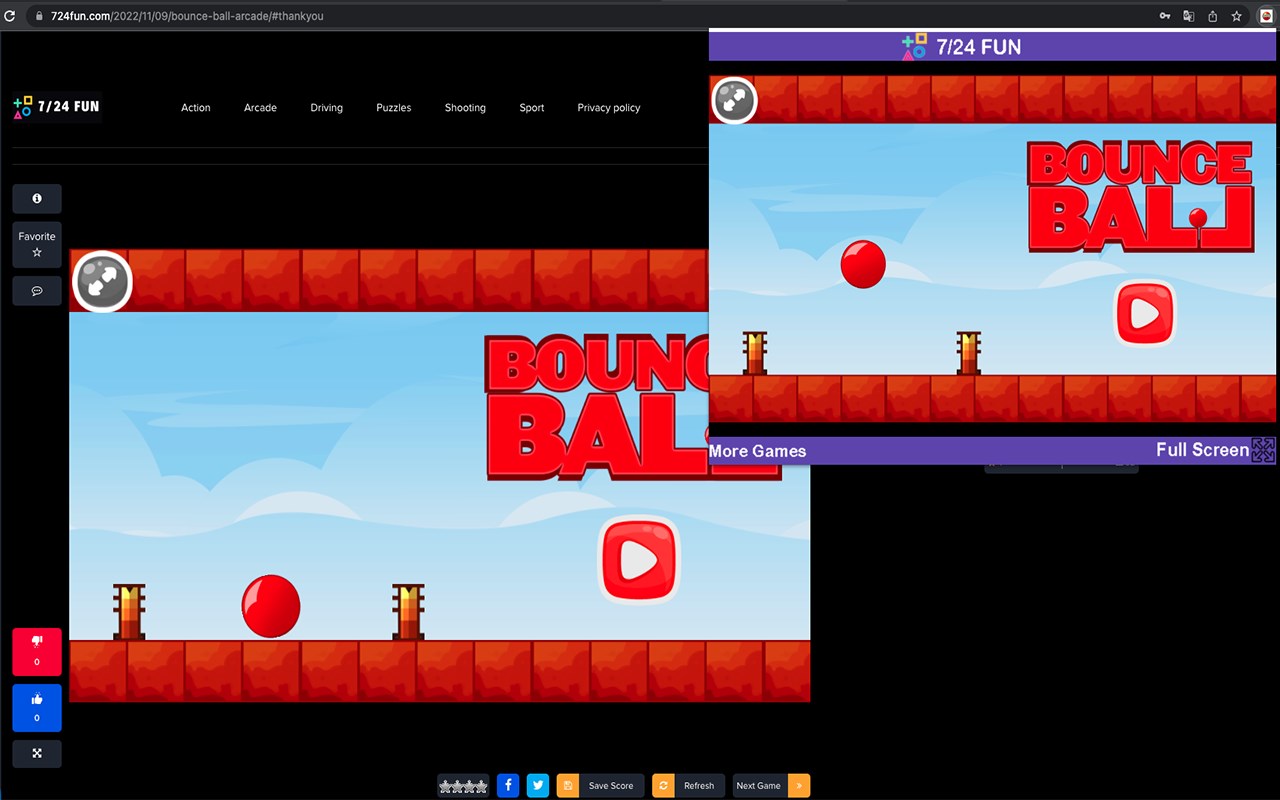
Task: Focus the 724fun.com address bar URL
Action: [x=187, y=16]
